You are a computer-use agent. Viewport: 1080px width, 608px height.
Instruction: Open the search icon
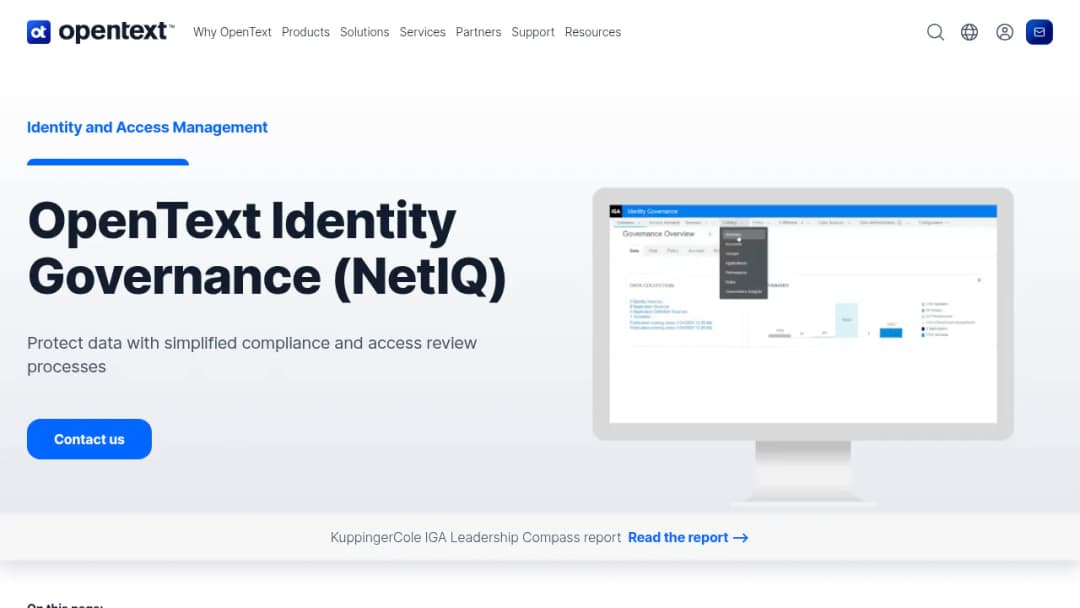935,32
